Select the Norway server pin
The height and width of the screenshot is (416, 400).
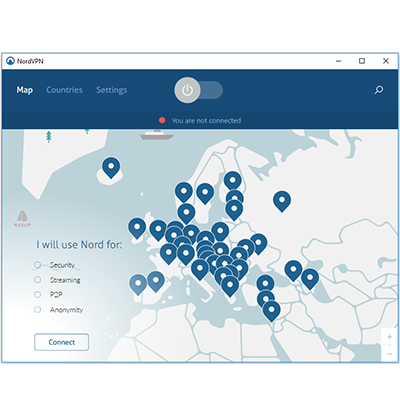[x=184, y=192]
